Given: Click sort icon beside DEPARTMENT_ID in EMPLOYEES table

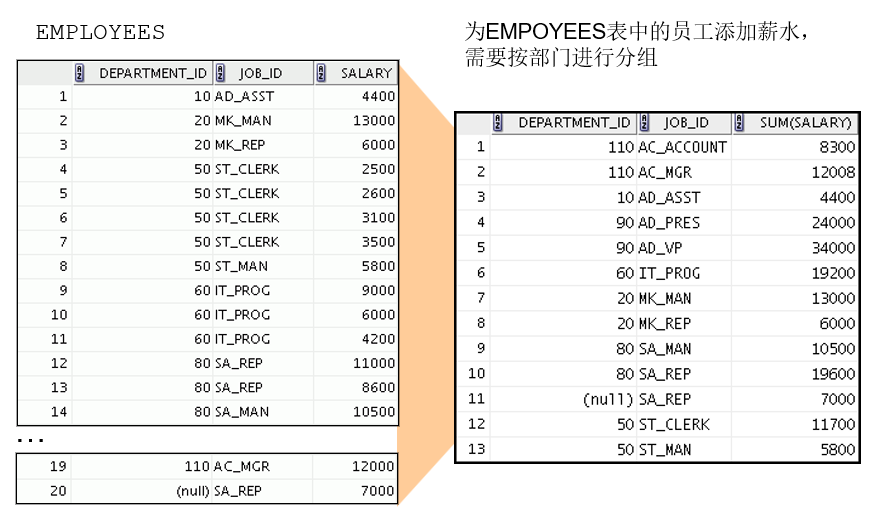Looking at the screenshot, I should [79, 73].
